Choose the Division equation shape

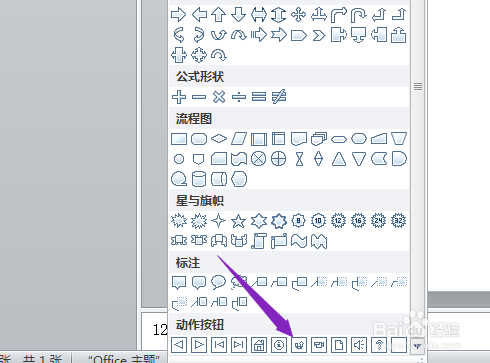(239, 97)
